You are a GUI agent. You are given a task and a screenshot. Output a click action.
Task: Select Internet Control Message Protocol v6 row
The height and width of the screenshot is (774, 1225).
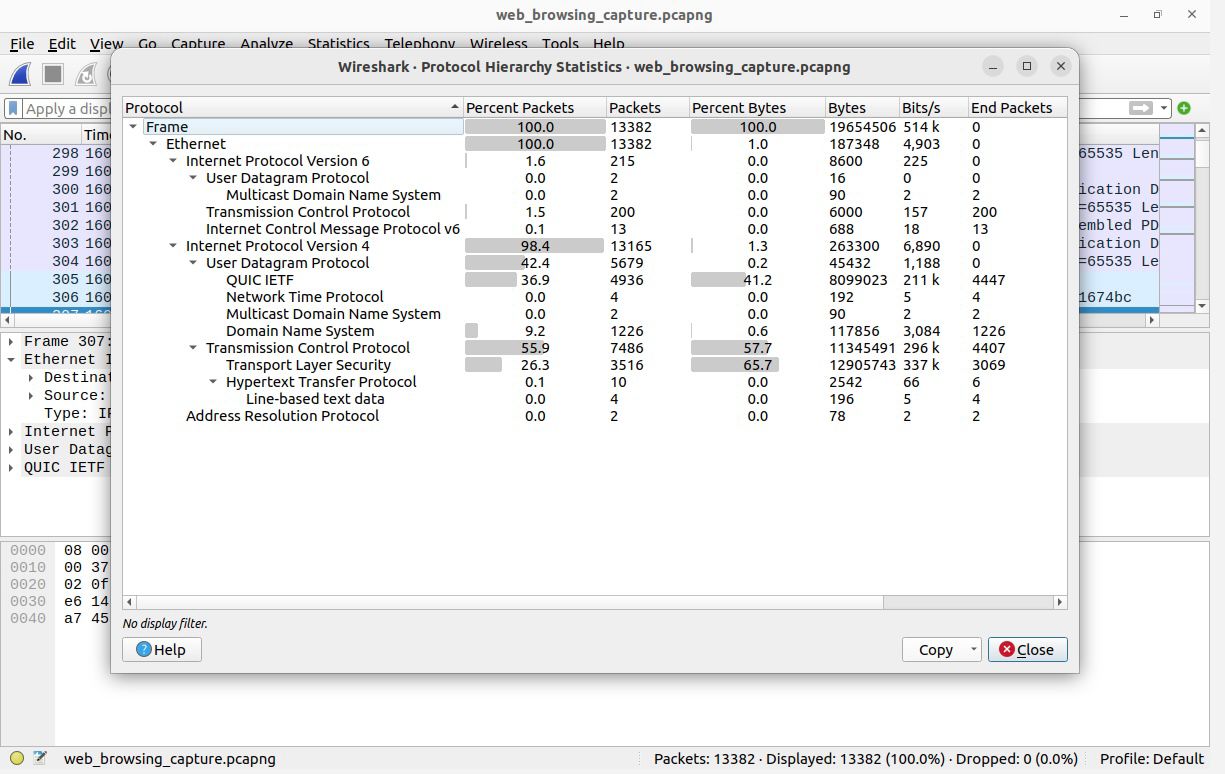pos(594,229)
